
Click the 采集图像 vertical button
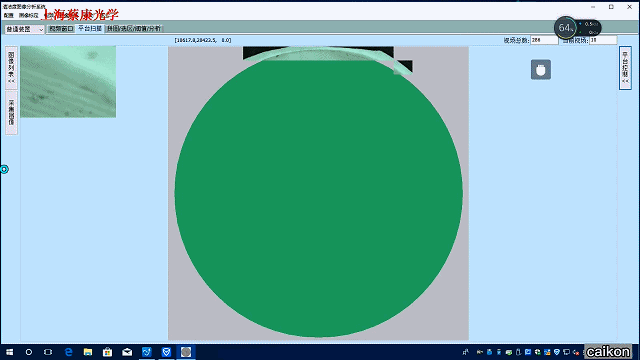11,113
